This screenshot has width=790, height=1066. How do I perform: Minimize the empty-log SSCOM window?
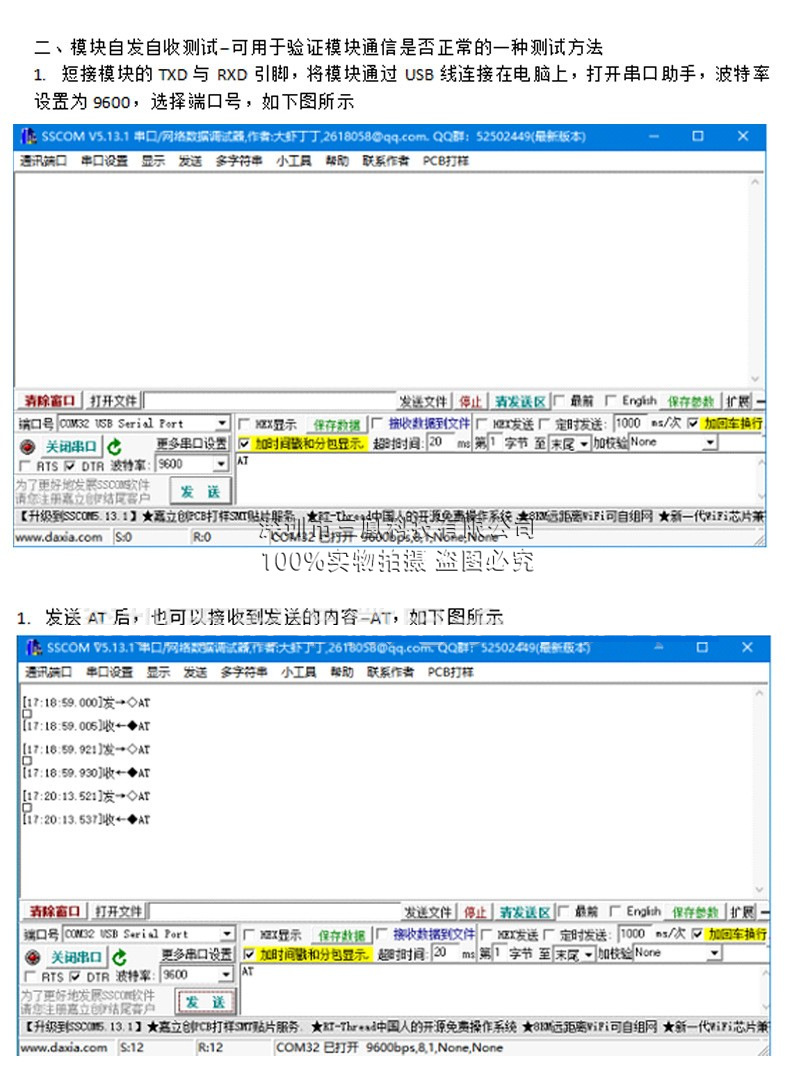[654, 136]
